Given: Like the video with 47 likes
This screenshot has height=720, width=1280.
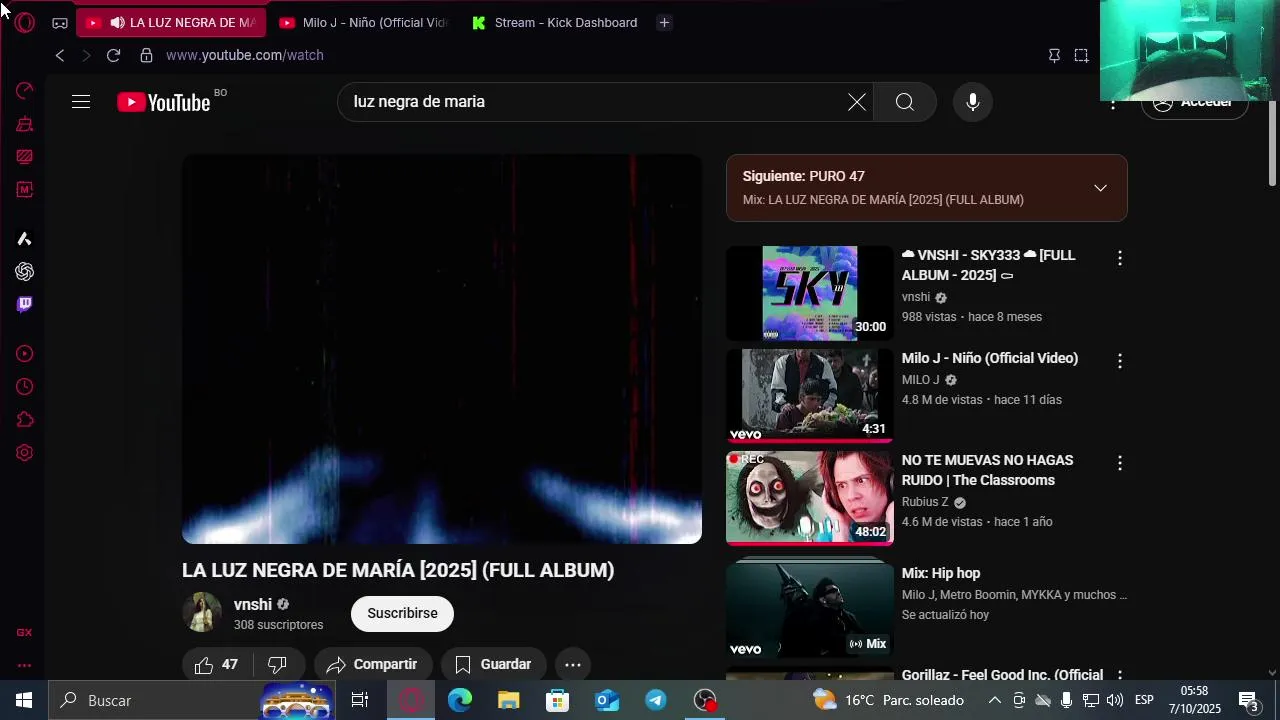Looking at the screenshot, I should [217, 665].
